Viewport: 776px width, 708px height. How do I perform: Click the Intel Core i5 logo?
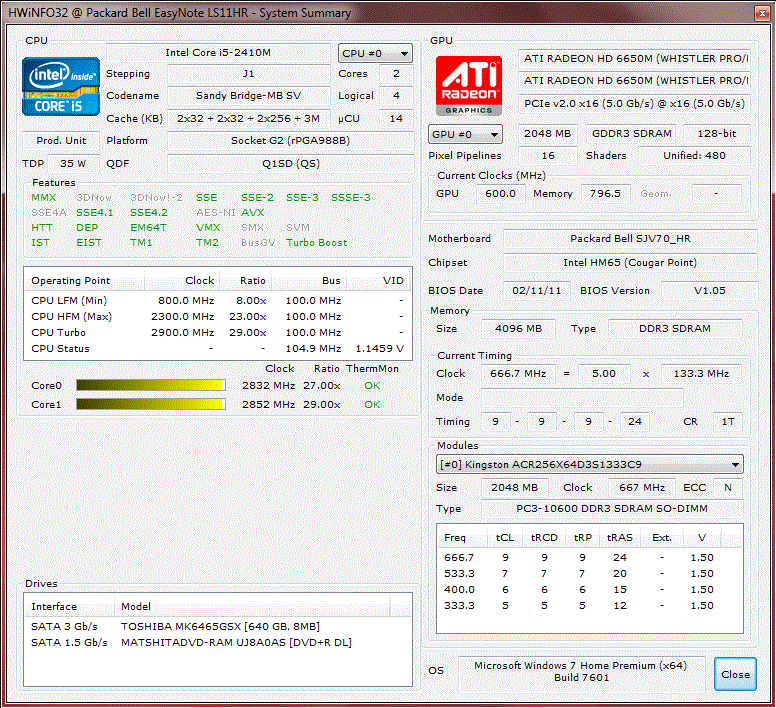61,87
